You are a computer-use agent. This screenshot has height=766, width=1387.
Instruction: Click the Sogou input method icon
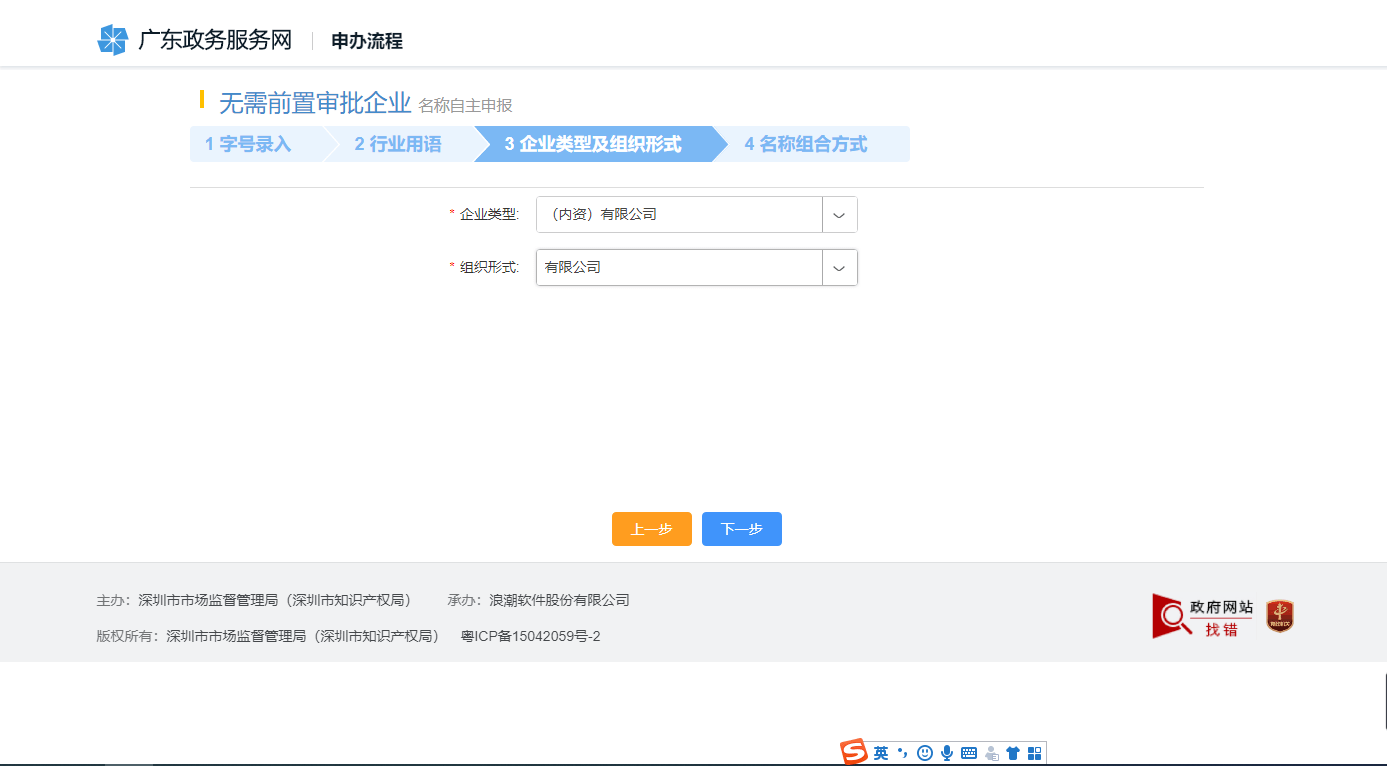[855, 751]
